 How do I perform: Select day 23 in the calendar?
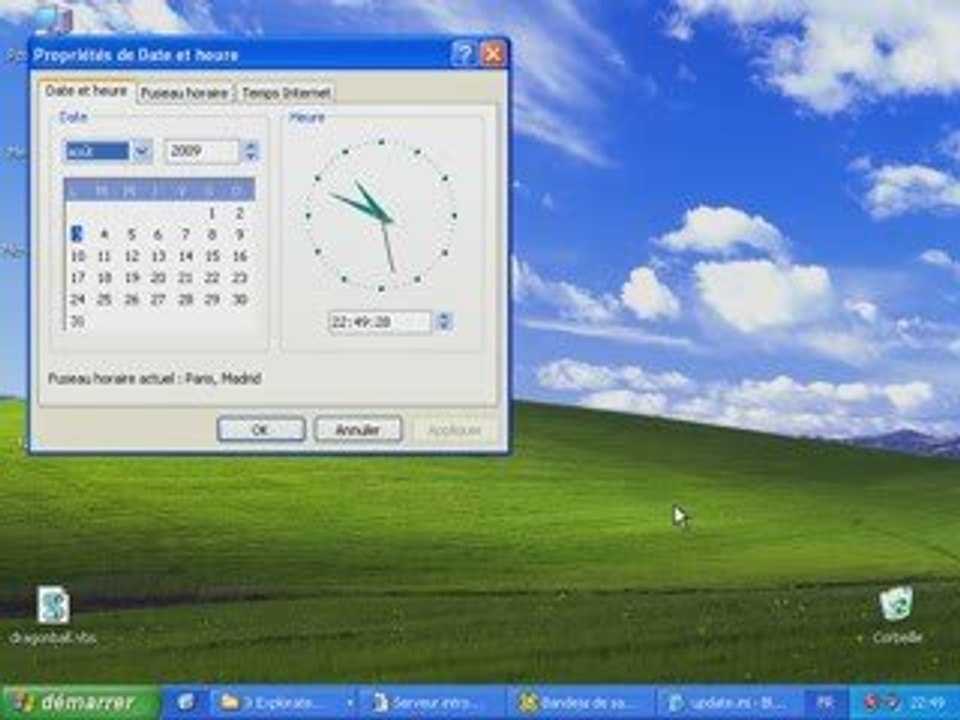[239, 277]
